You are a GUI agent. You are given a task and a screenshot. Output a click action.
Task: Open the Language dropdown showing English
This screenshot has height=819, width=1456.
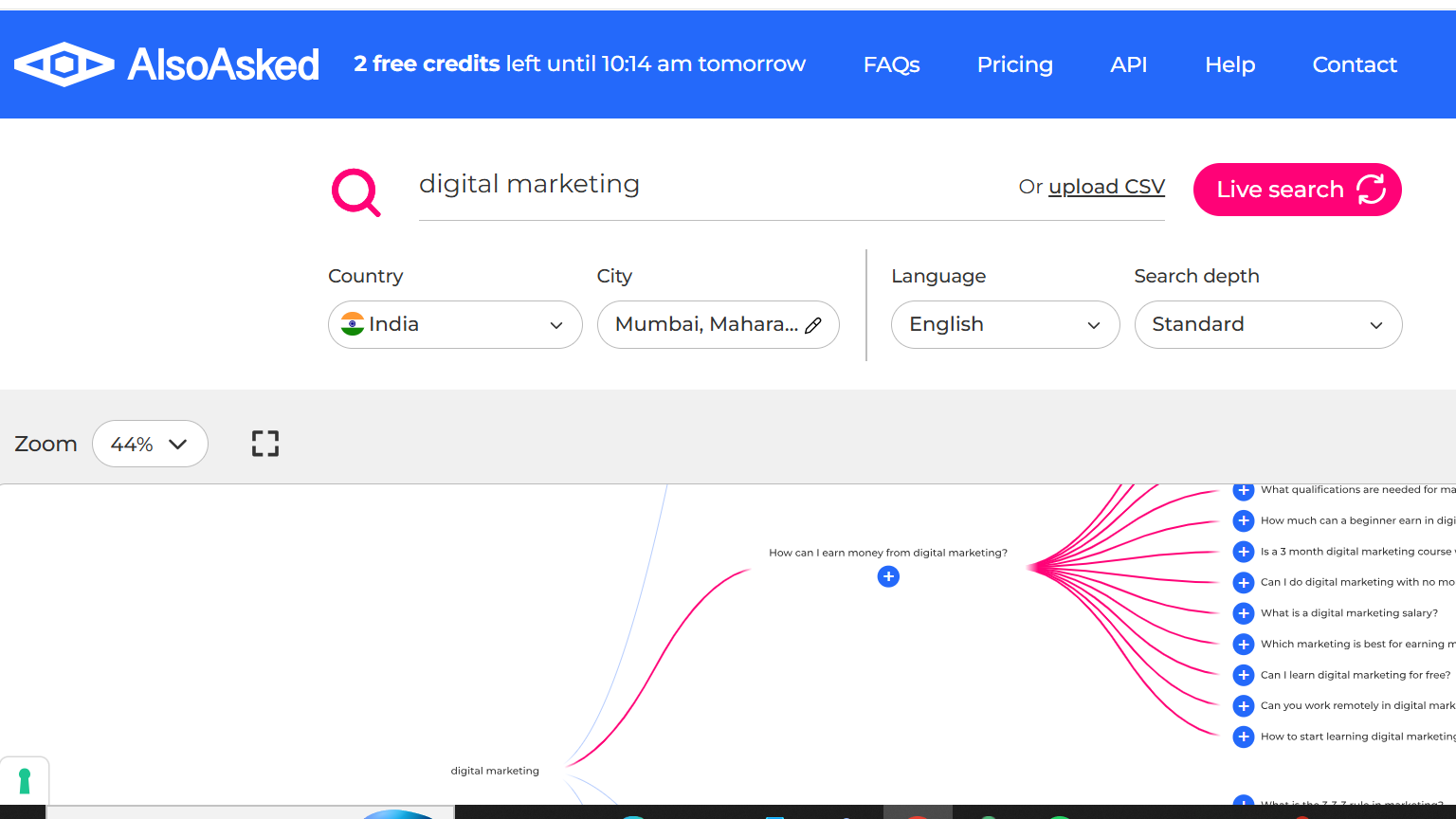[x=1005, y=324]
